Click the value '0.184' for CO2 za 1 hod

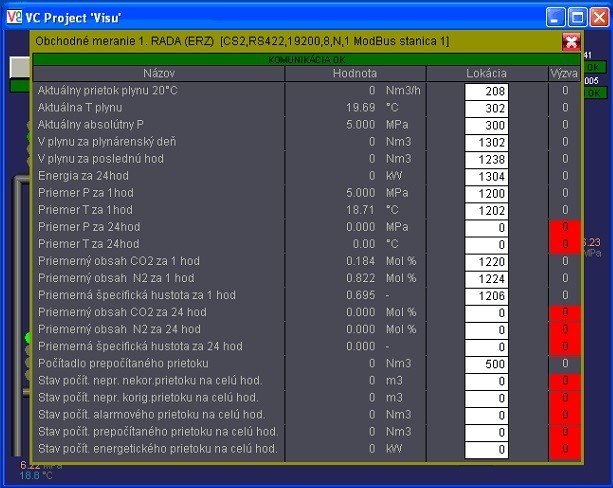point(360,261)
